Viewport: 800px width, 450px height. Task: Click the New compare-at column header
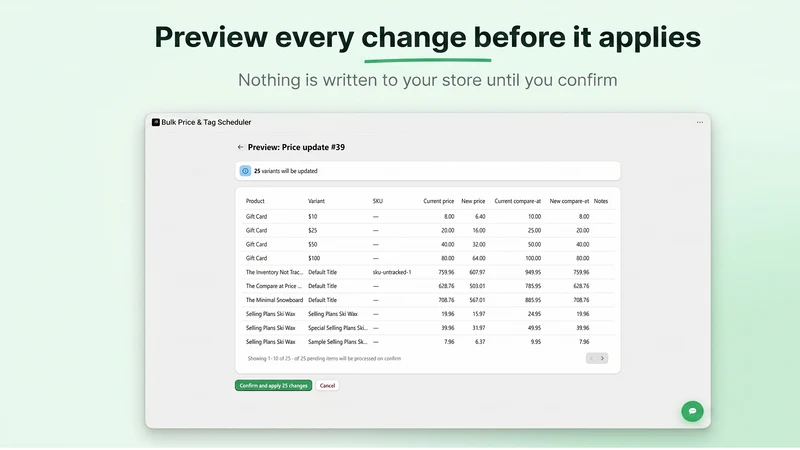pos(569,201)
